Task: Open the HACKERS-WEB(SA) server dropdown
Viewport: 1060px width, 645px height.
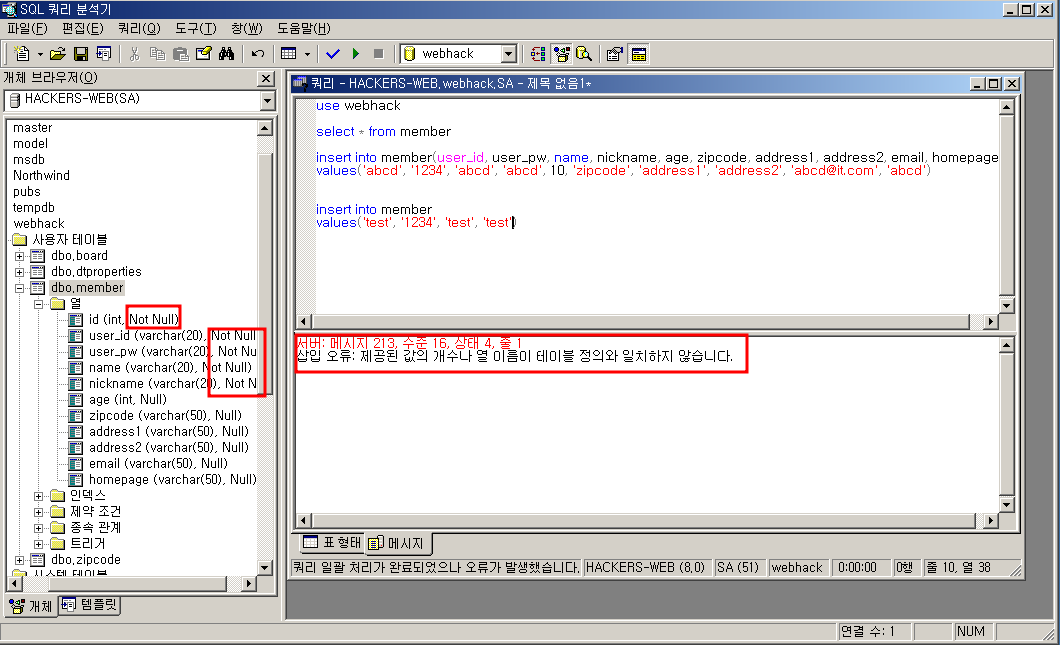Action: coord(268,101)
